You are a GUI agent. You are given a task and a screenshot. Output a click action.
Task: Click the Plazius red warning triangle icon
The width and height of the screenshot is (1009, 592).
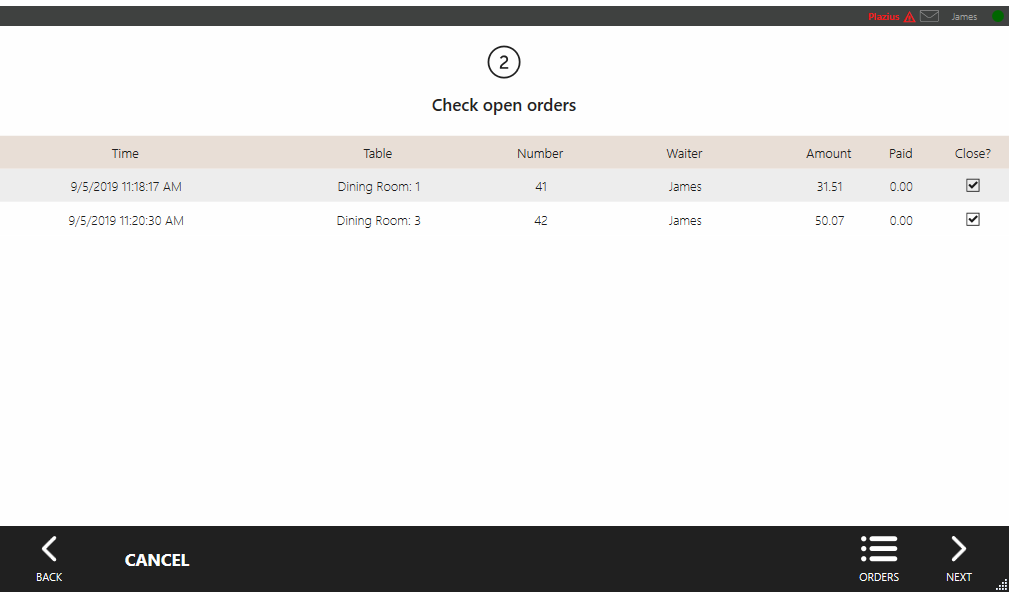(909, 17)
